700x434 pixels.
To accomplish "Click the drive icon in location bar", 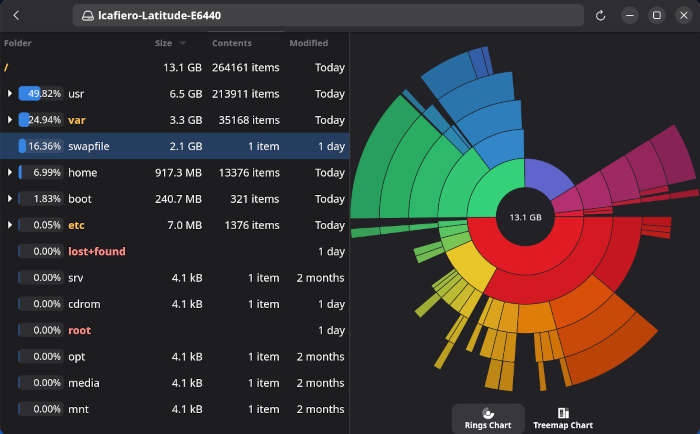I will click(x=88, y=16).
